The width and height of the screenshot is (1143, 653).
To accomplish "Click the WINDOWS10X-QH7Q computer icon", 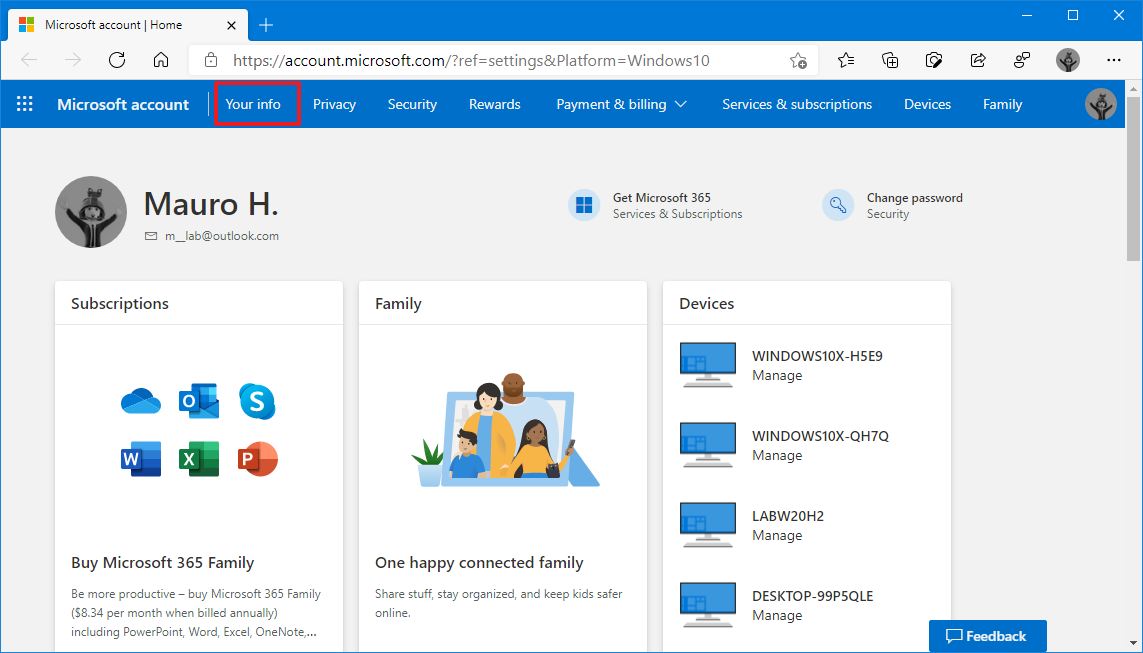I will [707, 445].
